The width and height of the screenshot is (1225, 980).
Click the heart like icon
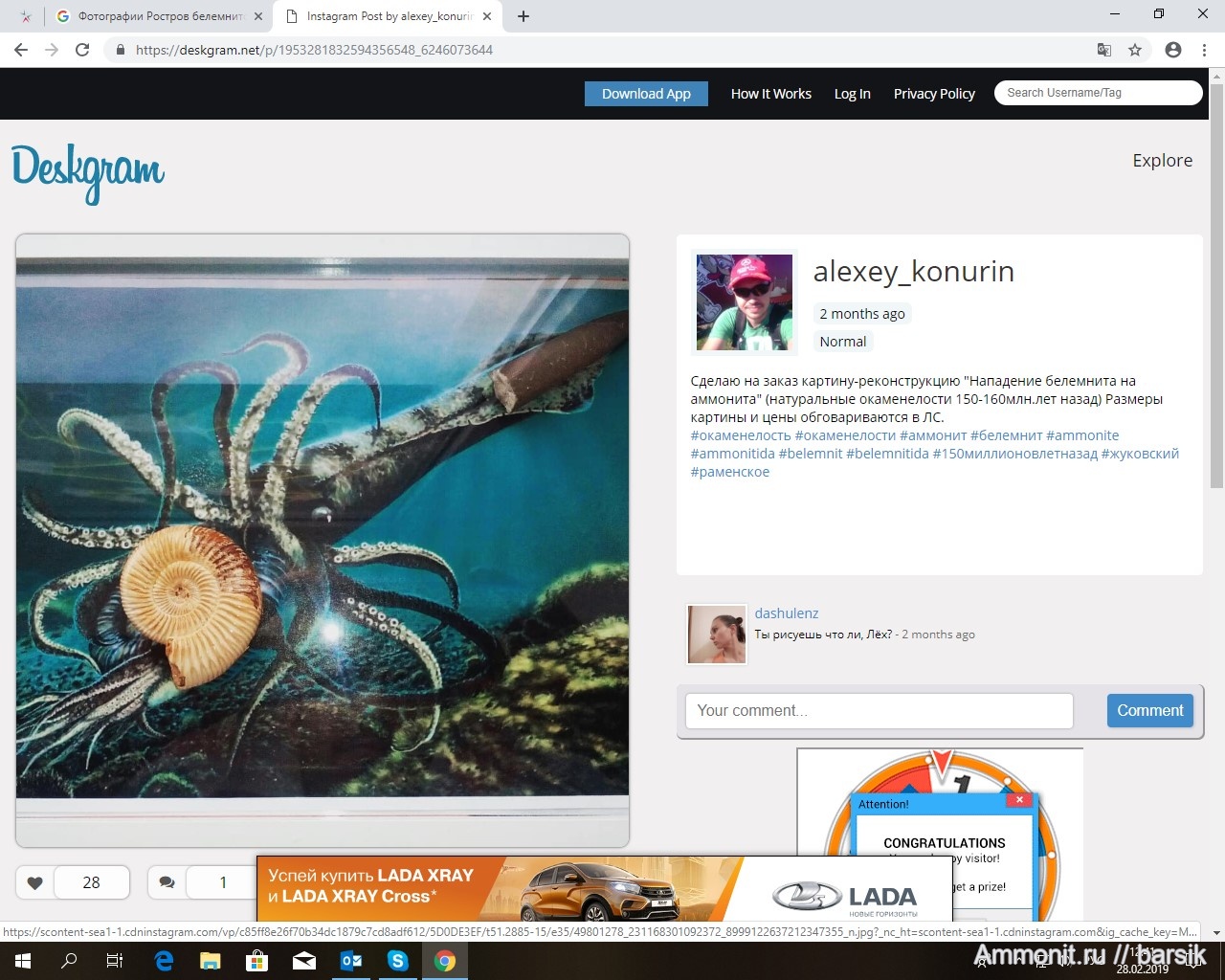pos(35,882)
